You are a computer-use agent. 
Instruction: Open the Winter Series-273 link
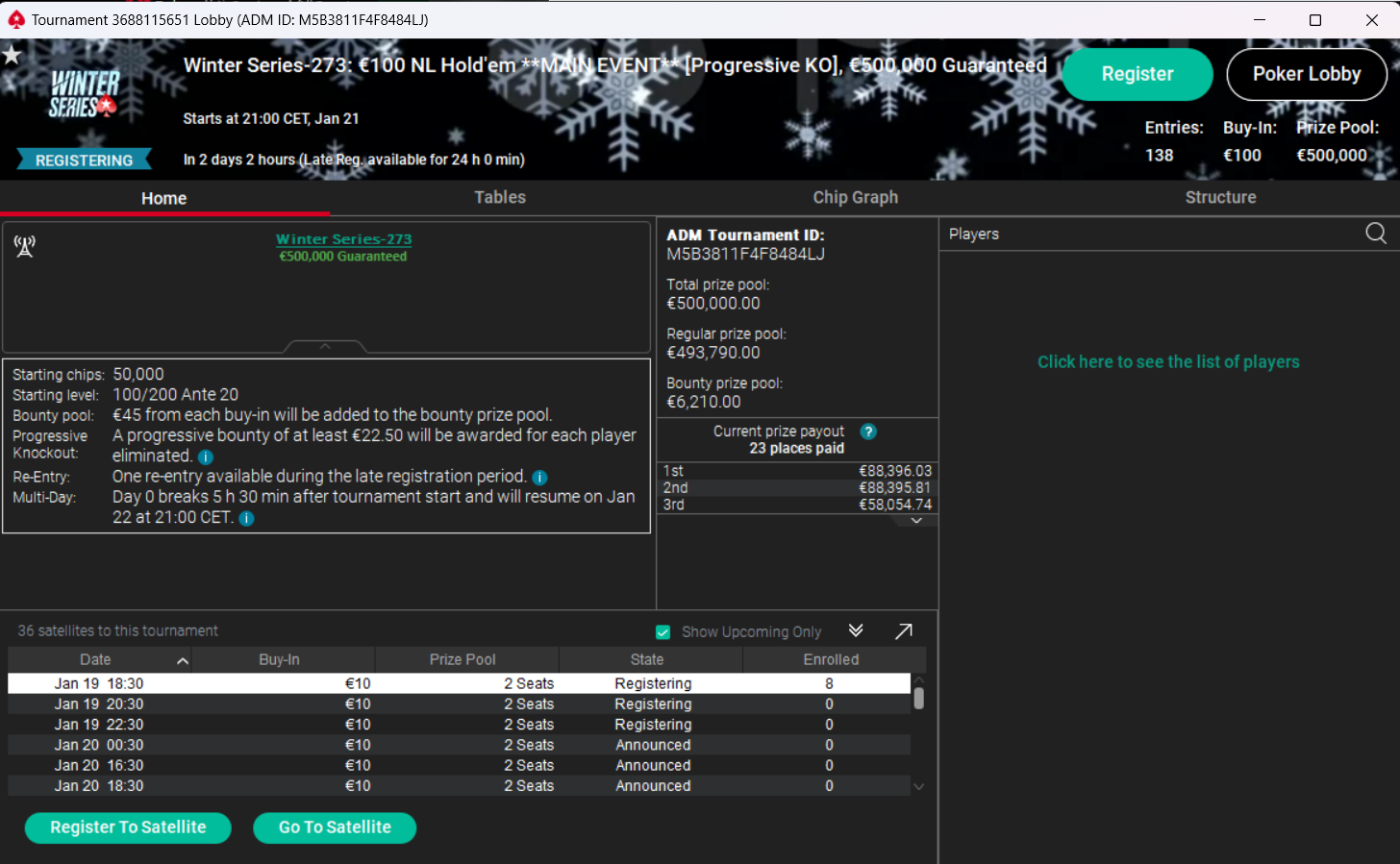tap(343, 239)
